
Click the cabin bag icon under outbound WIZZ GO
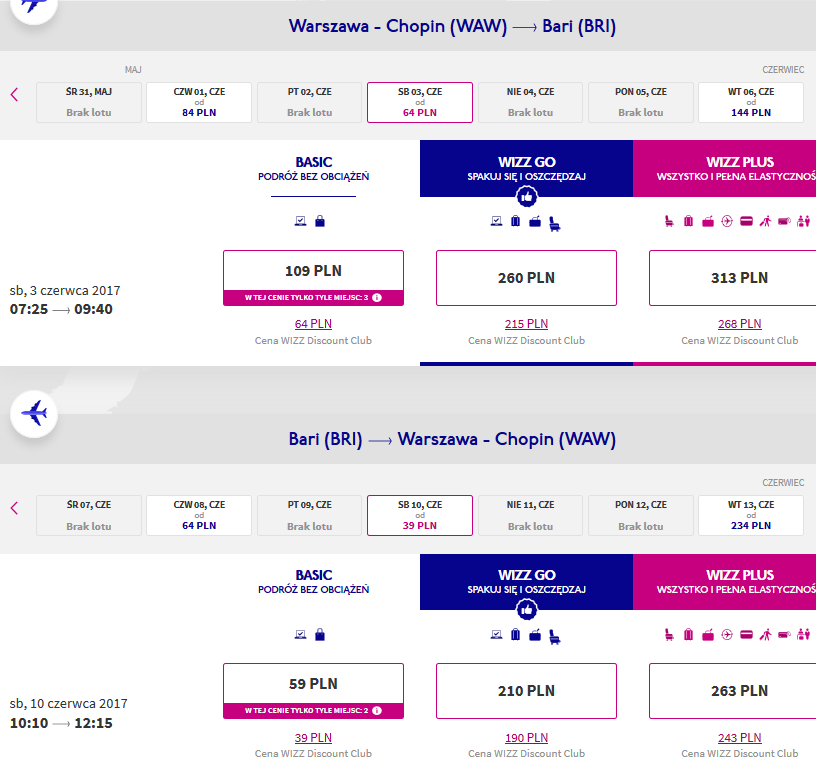[535, 222]
